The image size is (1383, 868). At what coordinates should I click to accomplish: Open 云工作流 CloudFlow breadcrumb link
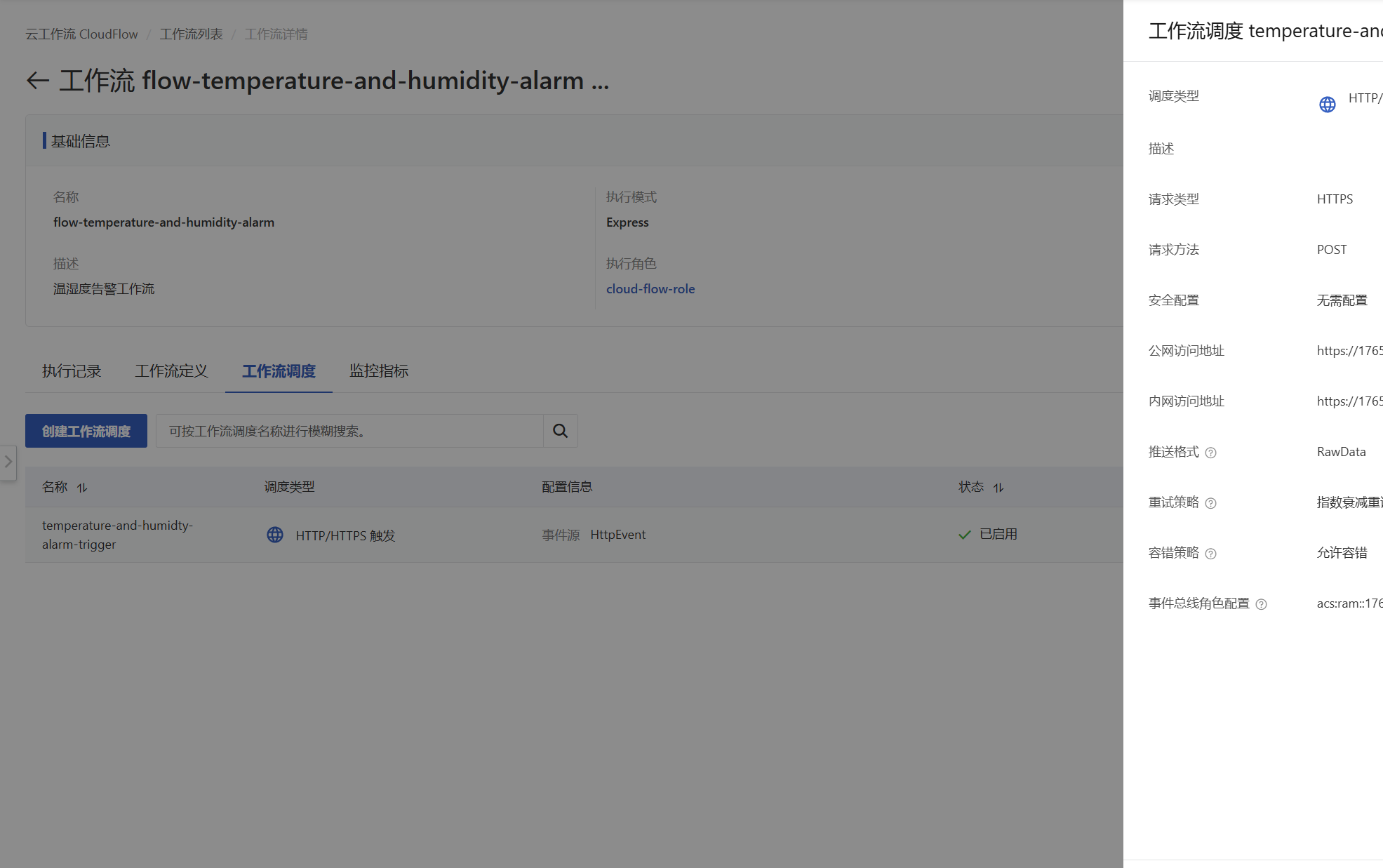point(81,34)
